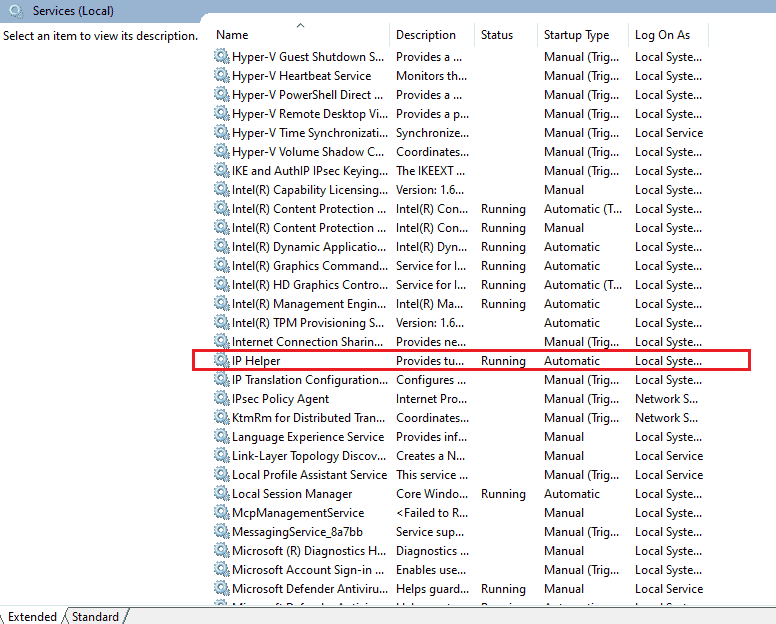Click the Hyper-V Heartbeat Service gear icon

pyautogui.click(x=221, y=75)
